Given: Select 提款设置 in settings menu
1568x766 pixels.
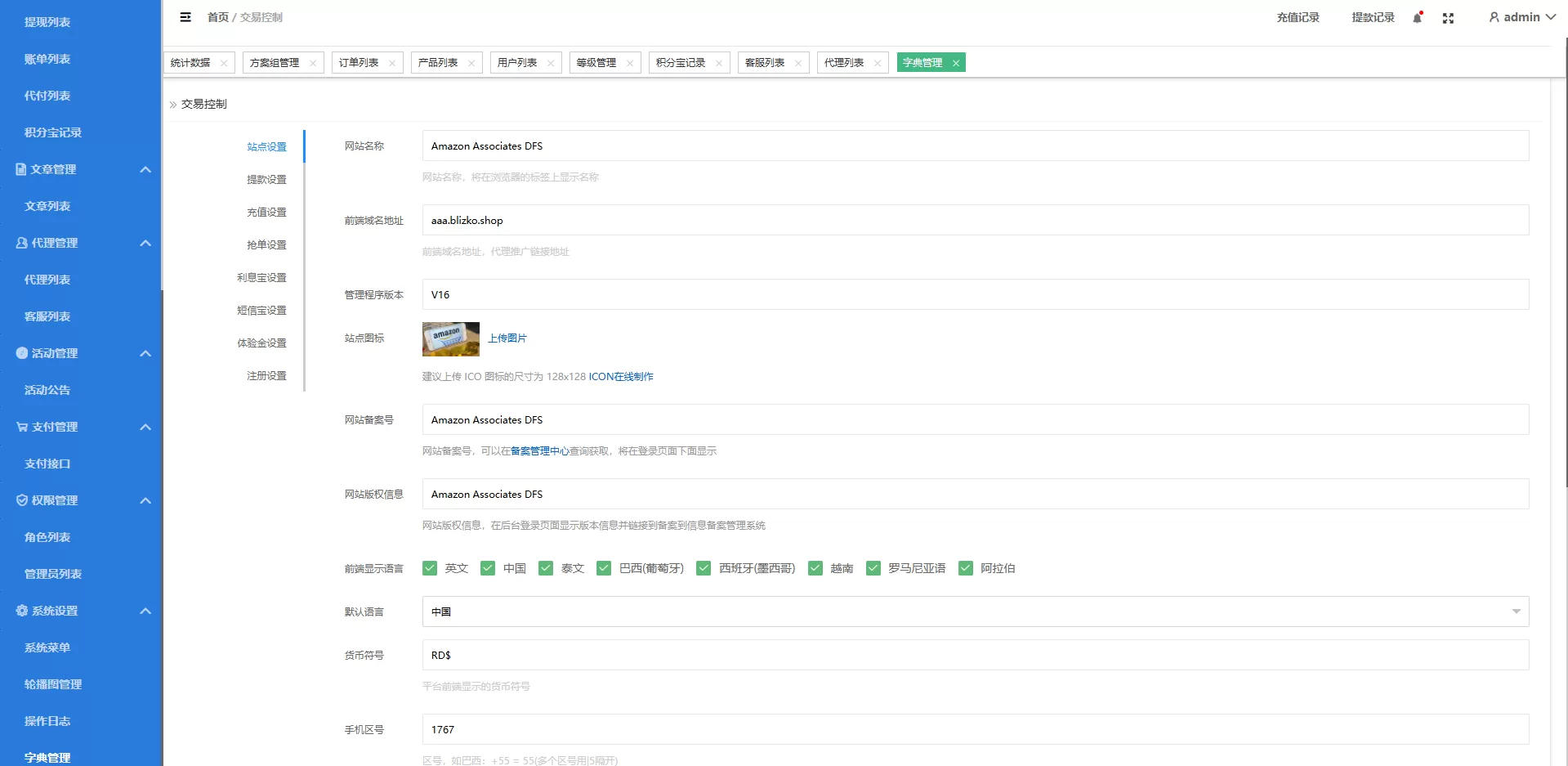Looking at the screenshot, I should (266, 180).
